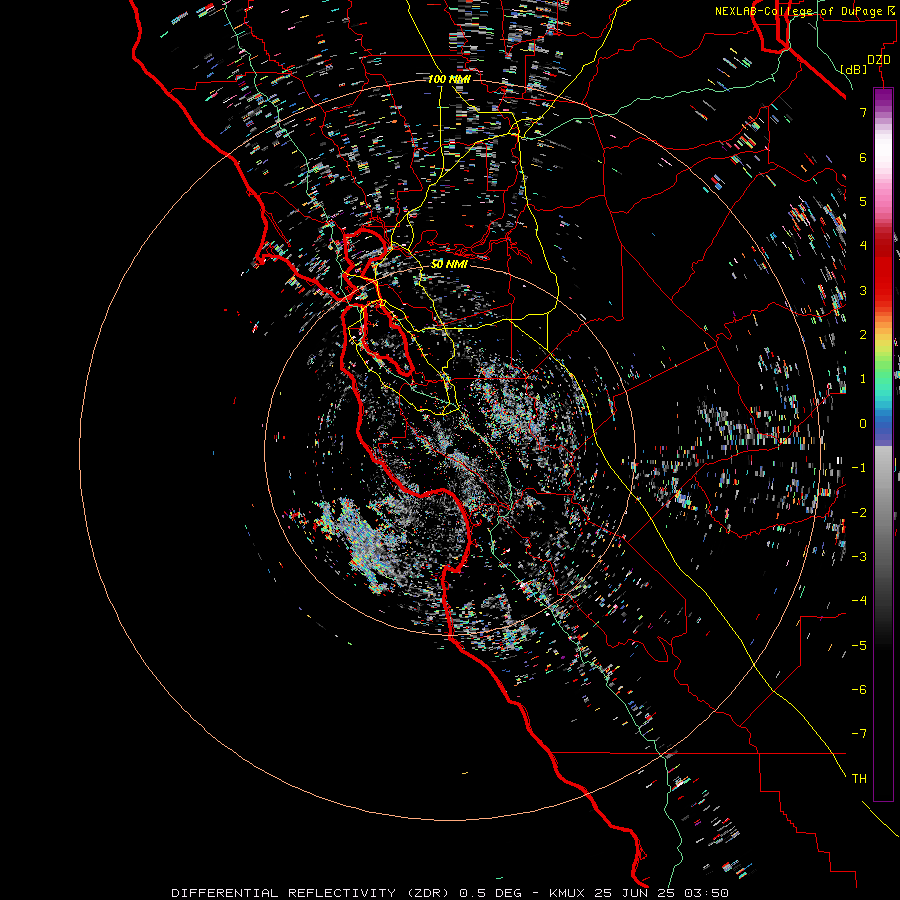Click the 50 NMI range ring label
This screenshot has height=900, width=900.
449,264
